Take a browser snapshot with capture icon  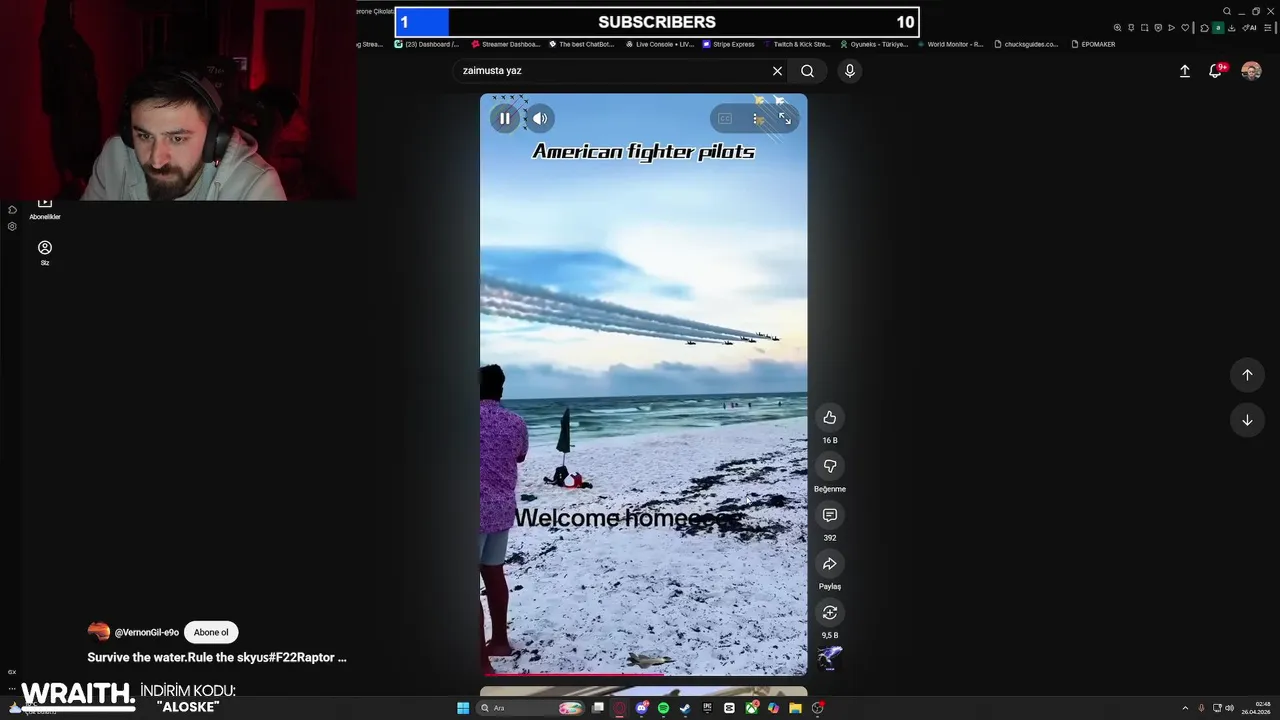(1145, 27)
